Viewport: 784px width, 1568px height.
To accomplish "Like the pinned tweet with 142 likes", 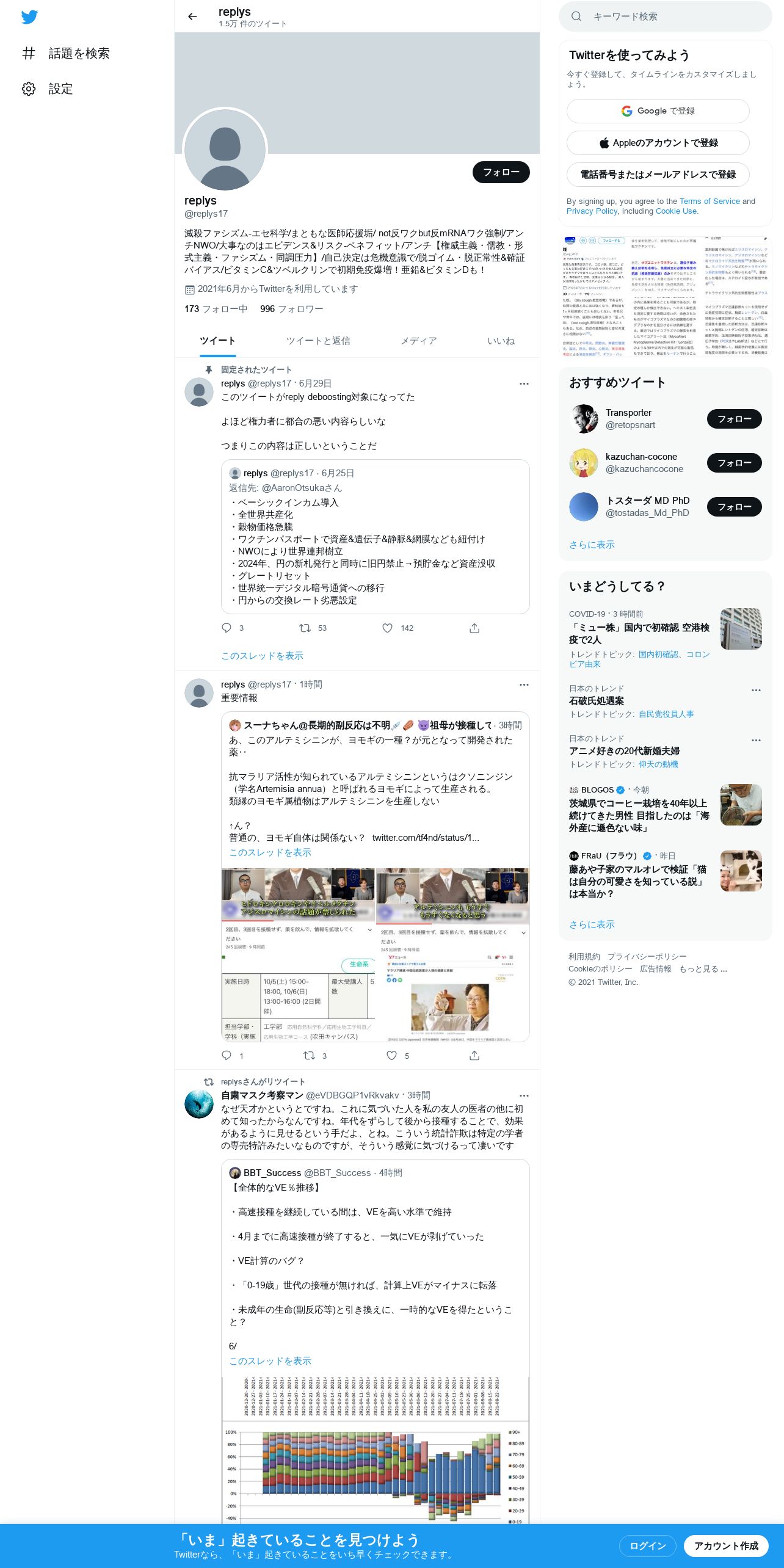I will pyautogui.click(x=387, y=628).
